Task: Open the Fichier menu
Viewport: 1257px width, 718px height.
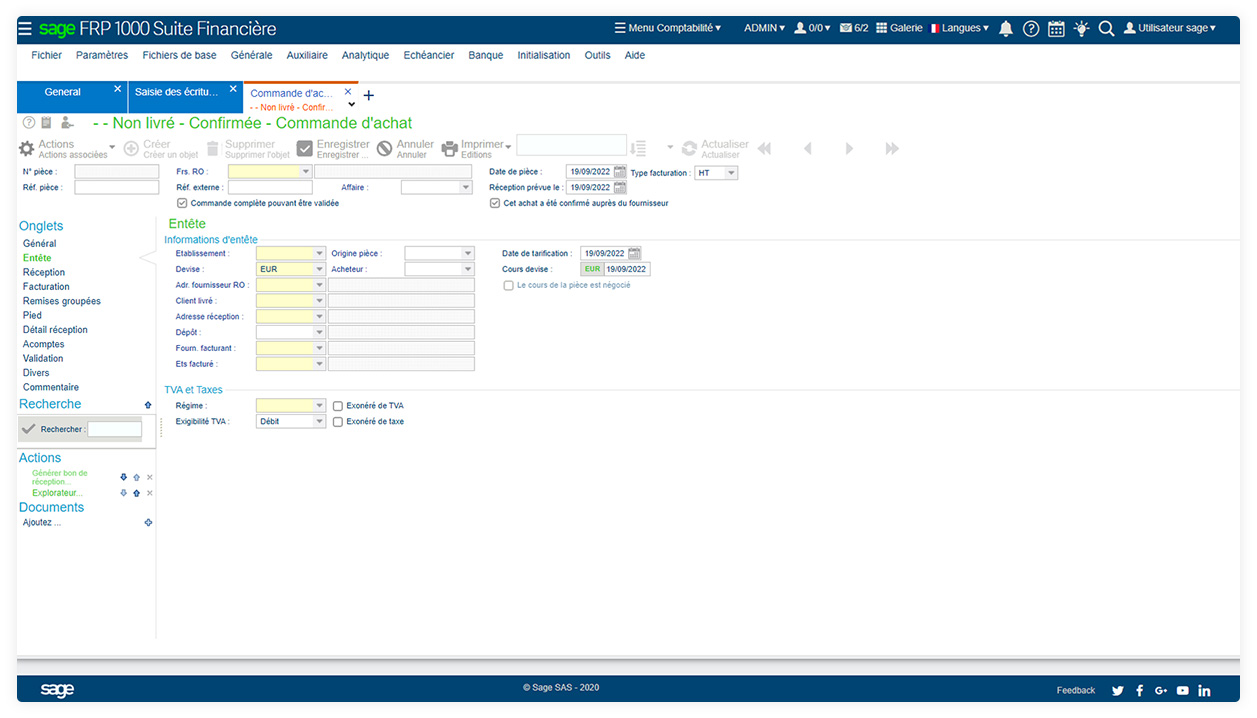Action: click(47, 56)
